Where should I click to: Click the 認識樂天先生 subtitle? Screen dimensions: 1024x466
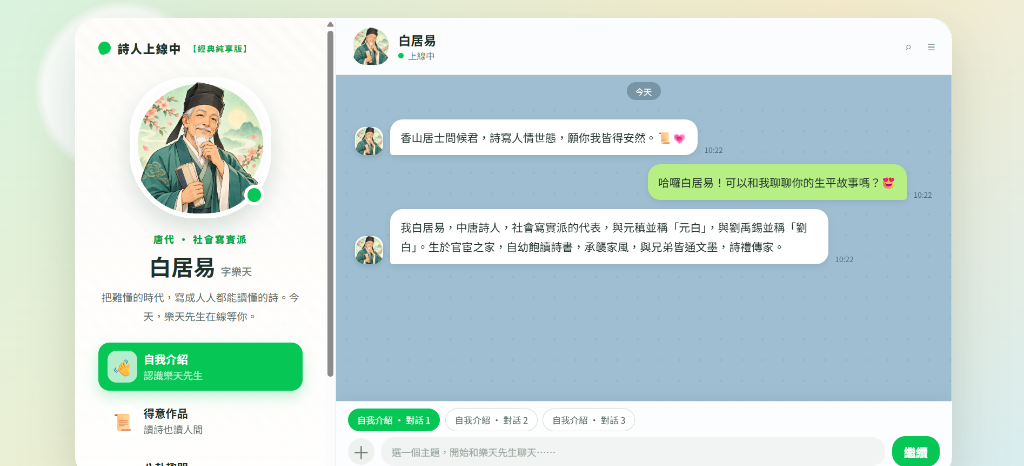[x=173, y=376]
